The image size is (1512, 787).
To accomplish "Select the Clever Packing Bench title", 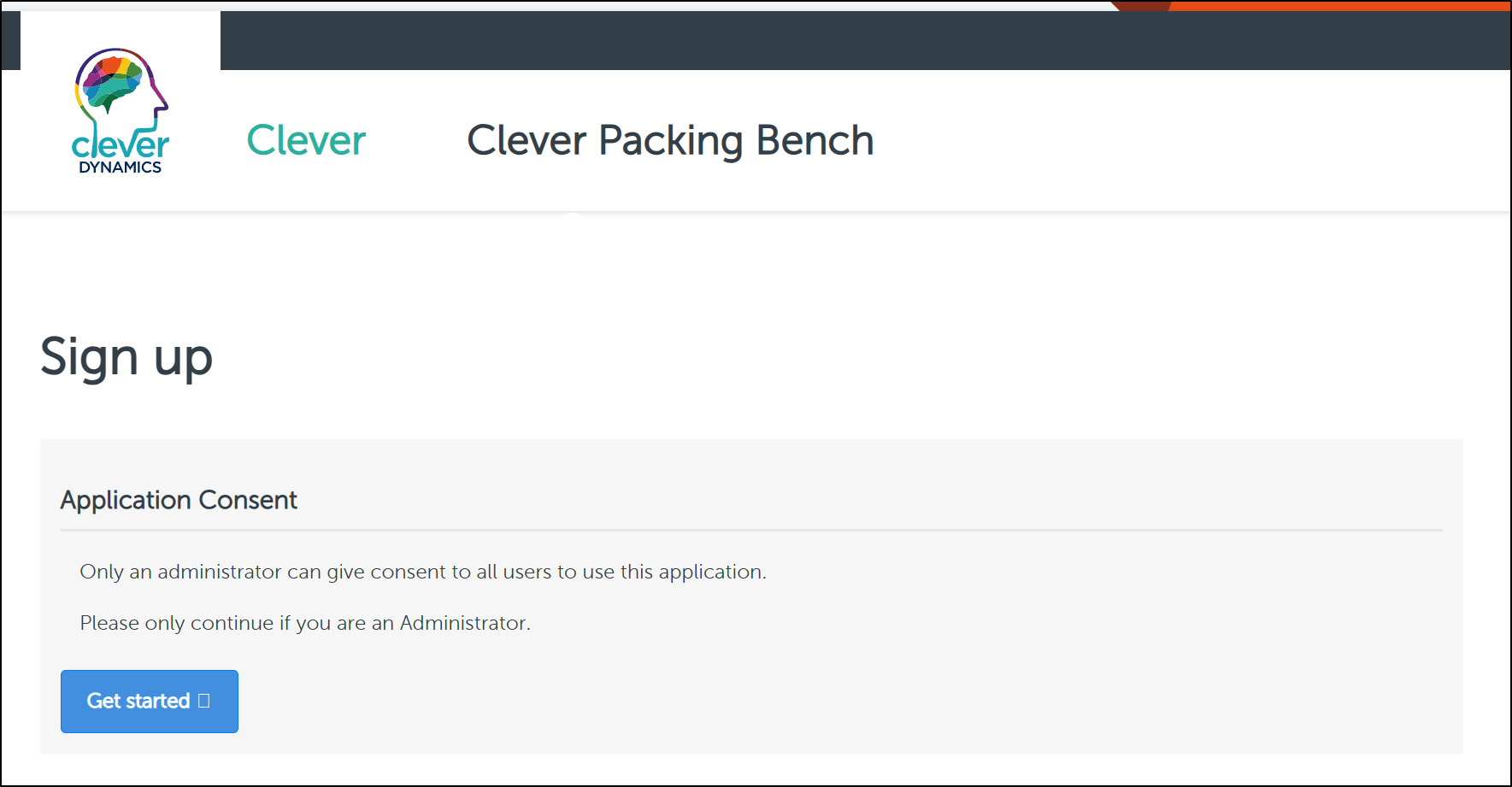I will [670, 141].
